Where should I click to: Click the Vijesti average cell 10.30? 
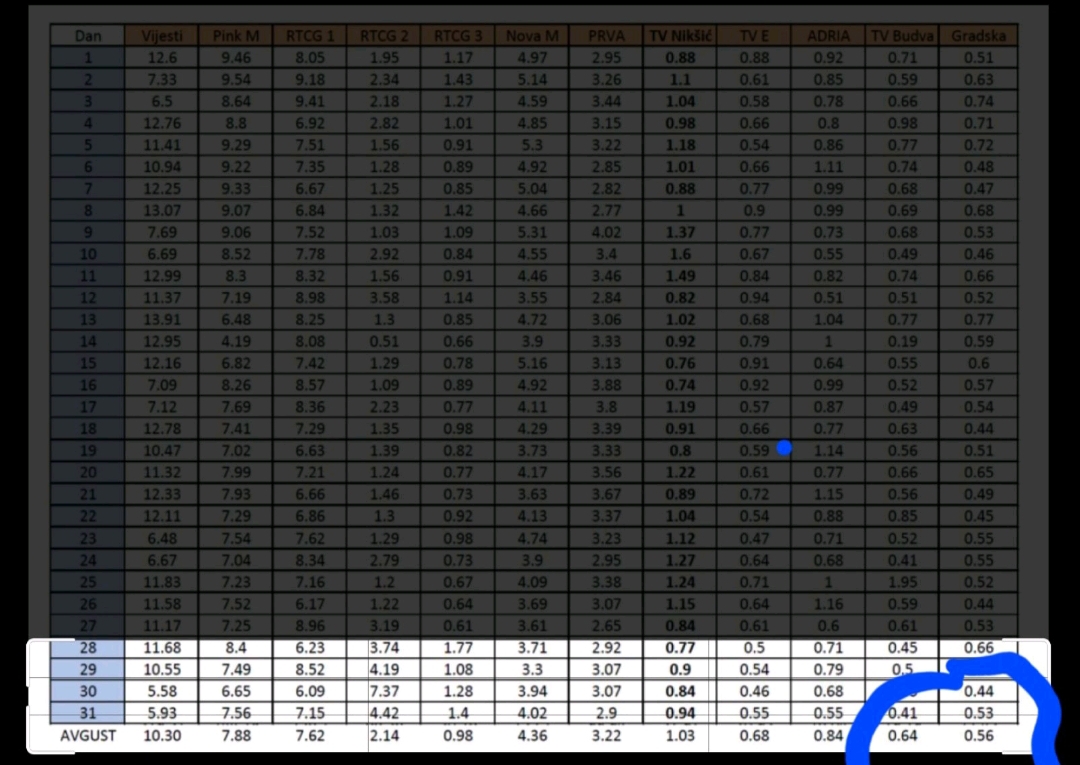point(161,736)
